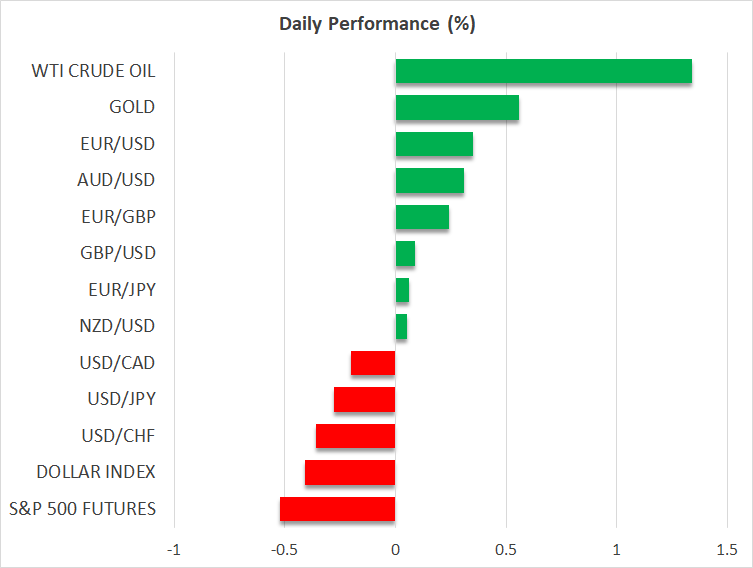Click the 0 tick on horizontal axis
Image resolution: width=753 pixels, height=568 pixels.
[395, 549]
